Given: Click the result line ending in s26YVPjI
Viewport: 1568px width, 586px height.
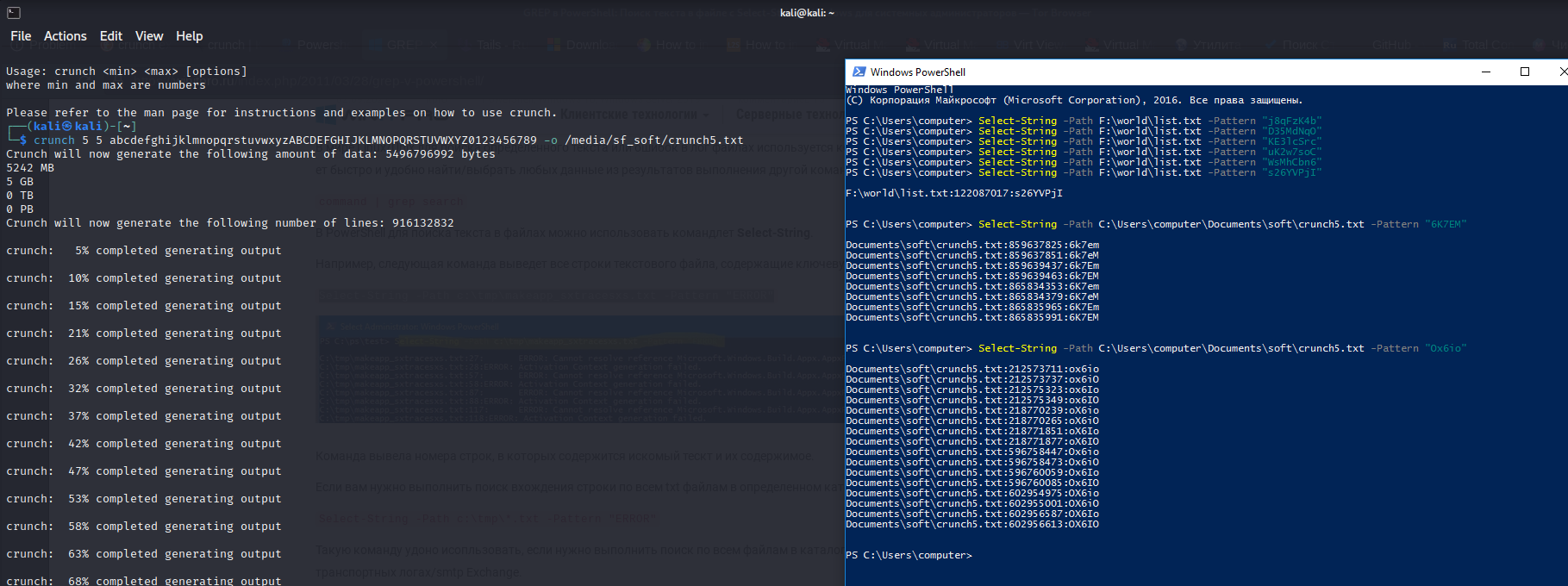Looking at the screenshot, I should tap(954, 193).
